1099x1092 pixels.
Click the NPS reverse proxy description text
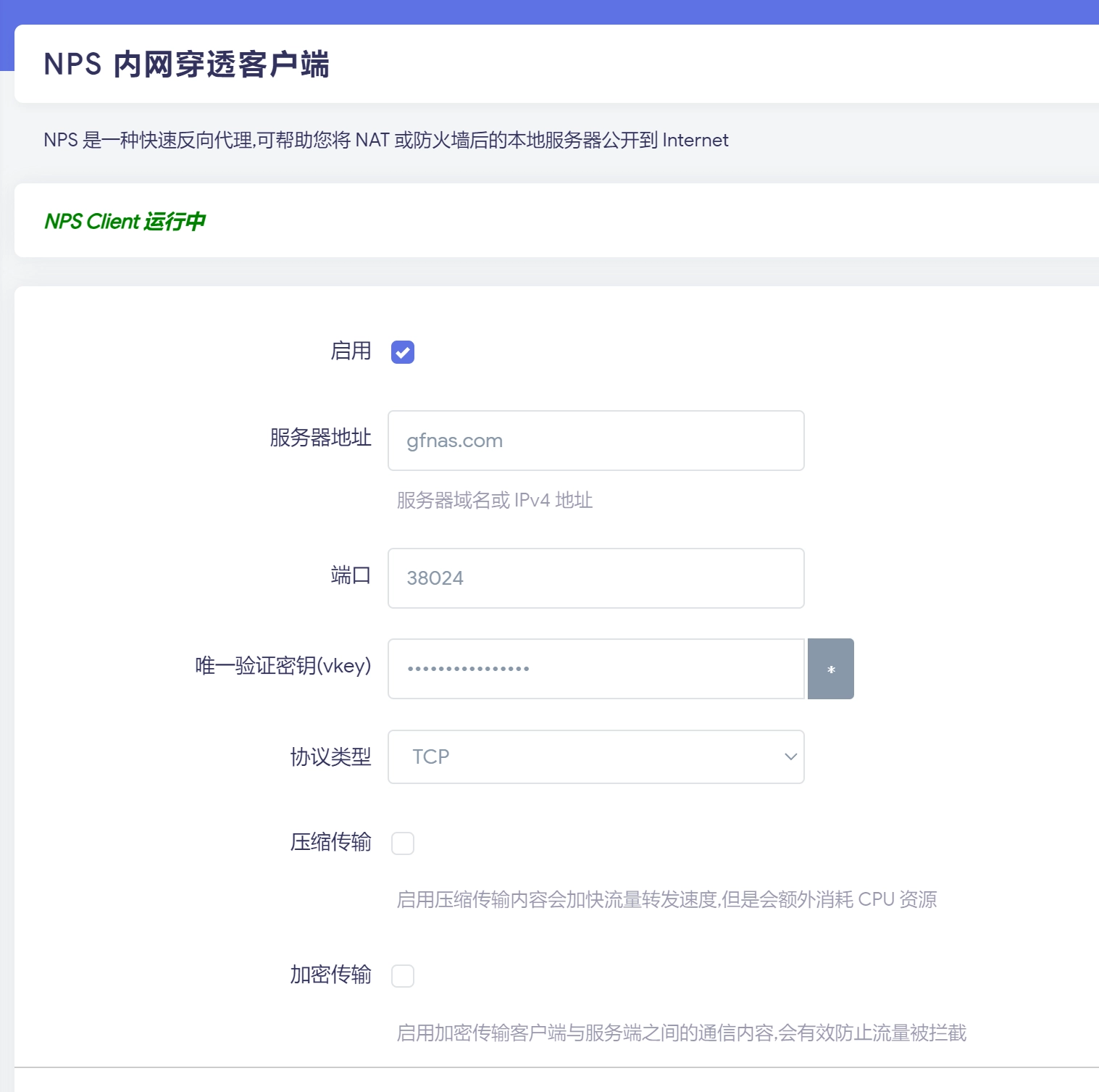point(386,140)
